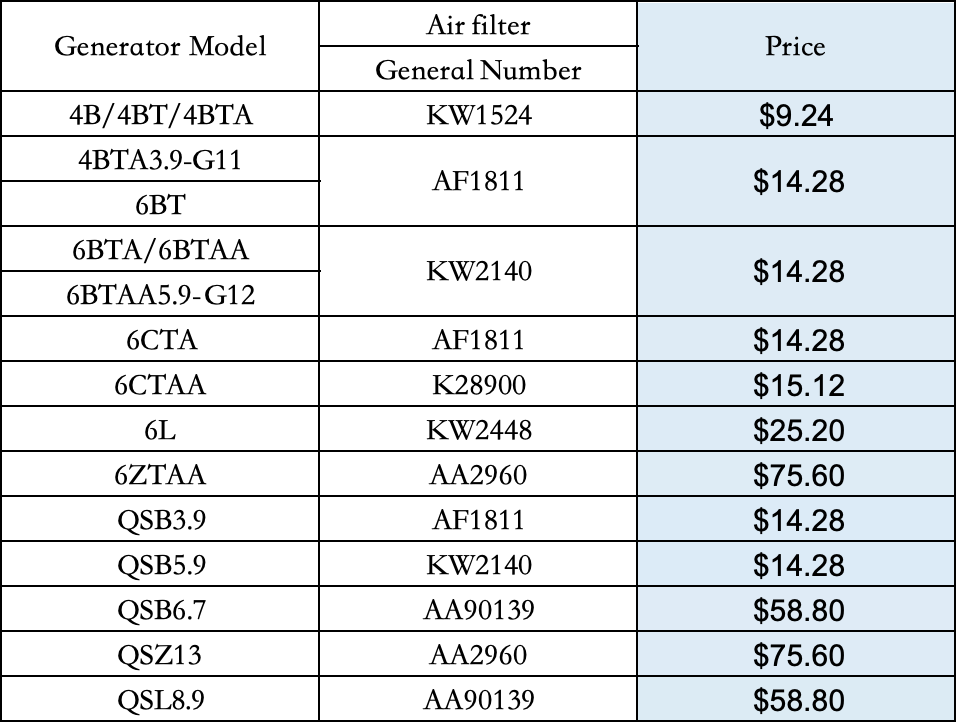Select the KW2448 filter number
This screenshot has height=722, width=956.
[478, 430]
